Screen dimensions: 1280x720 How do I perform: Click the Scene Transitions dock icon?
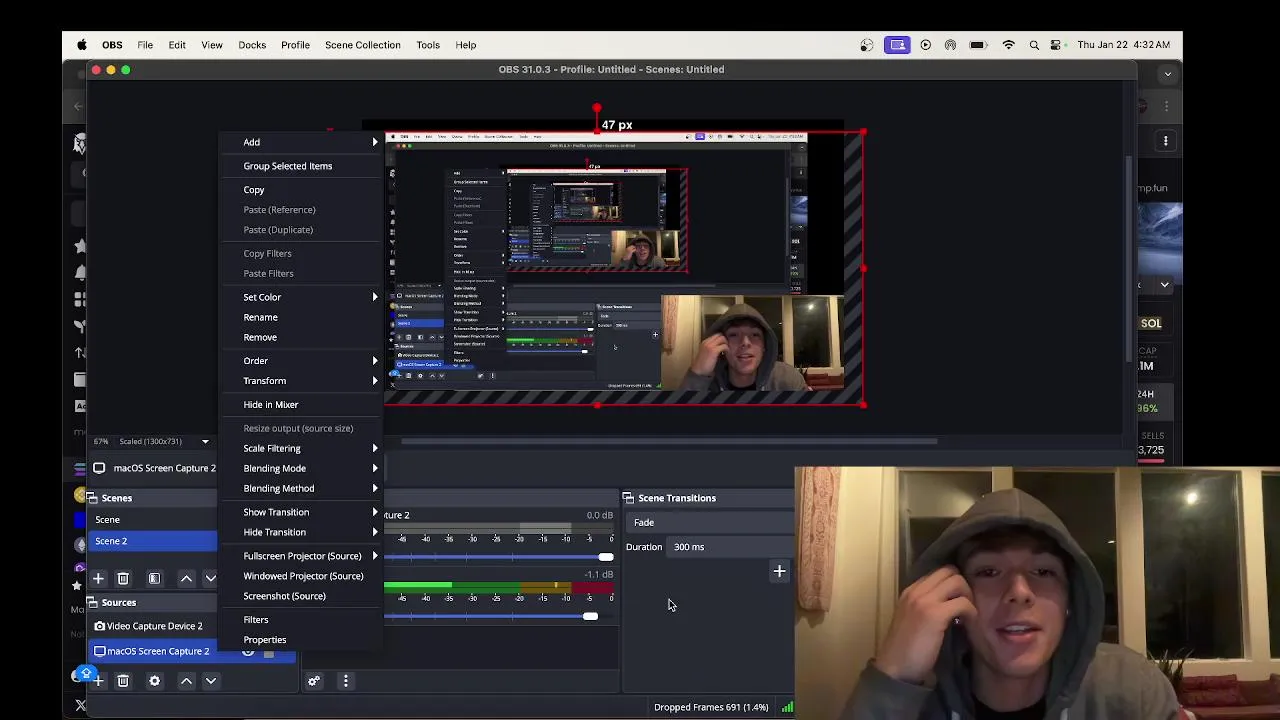(629, 498)
